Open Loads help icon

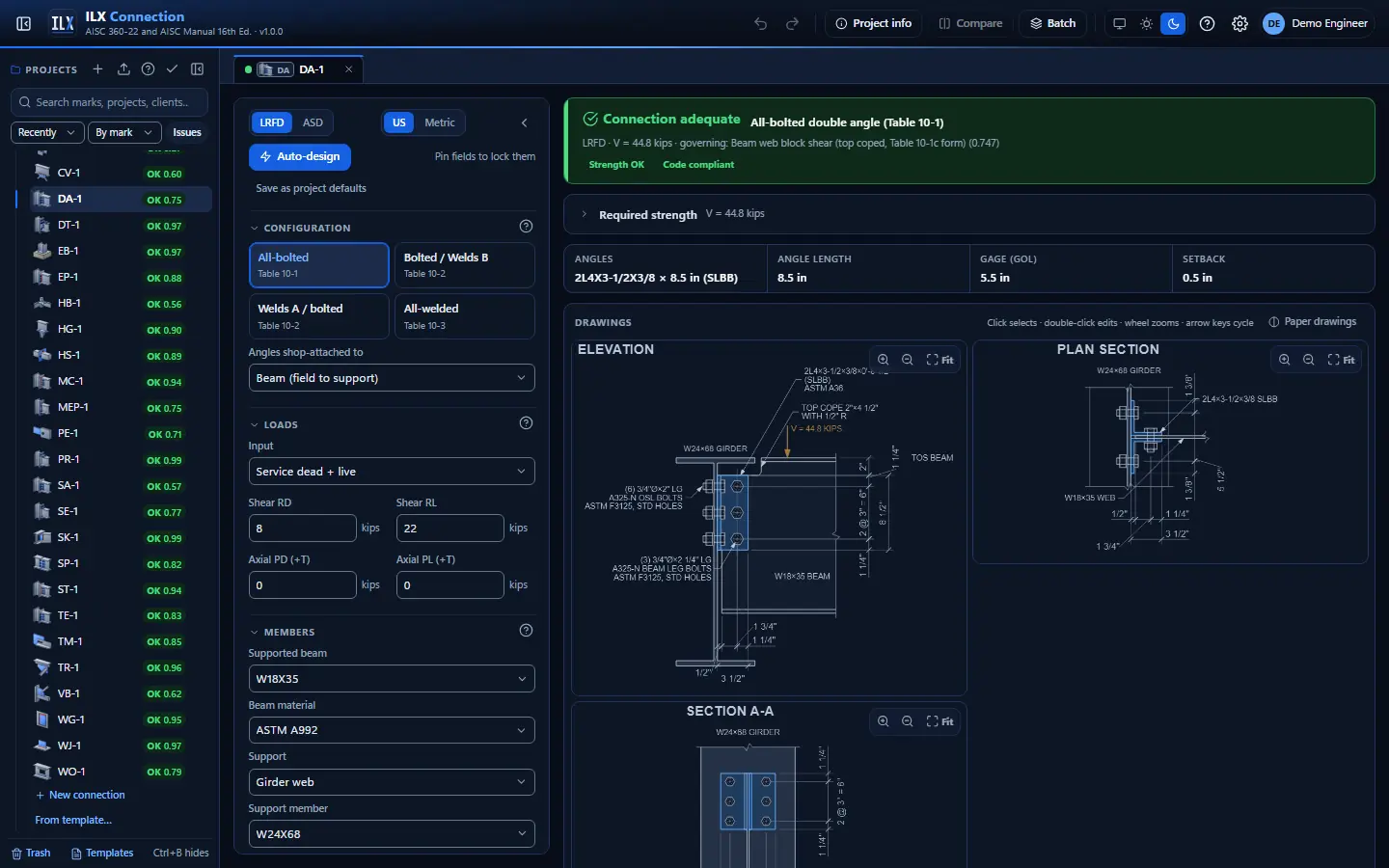(526, 423)
